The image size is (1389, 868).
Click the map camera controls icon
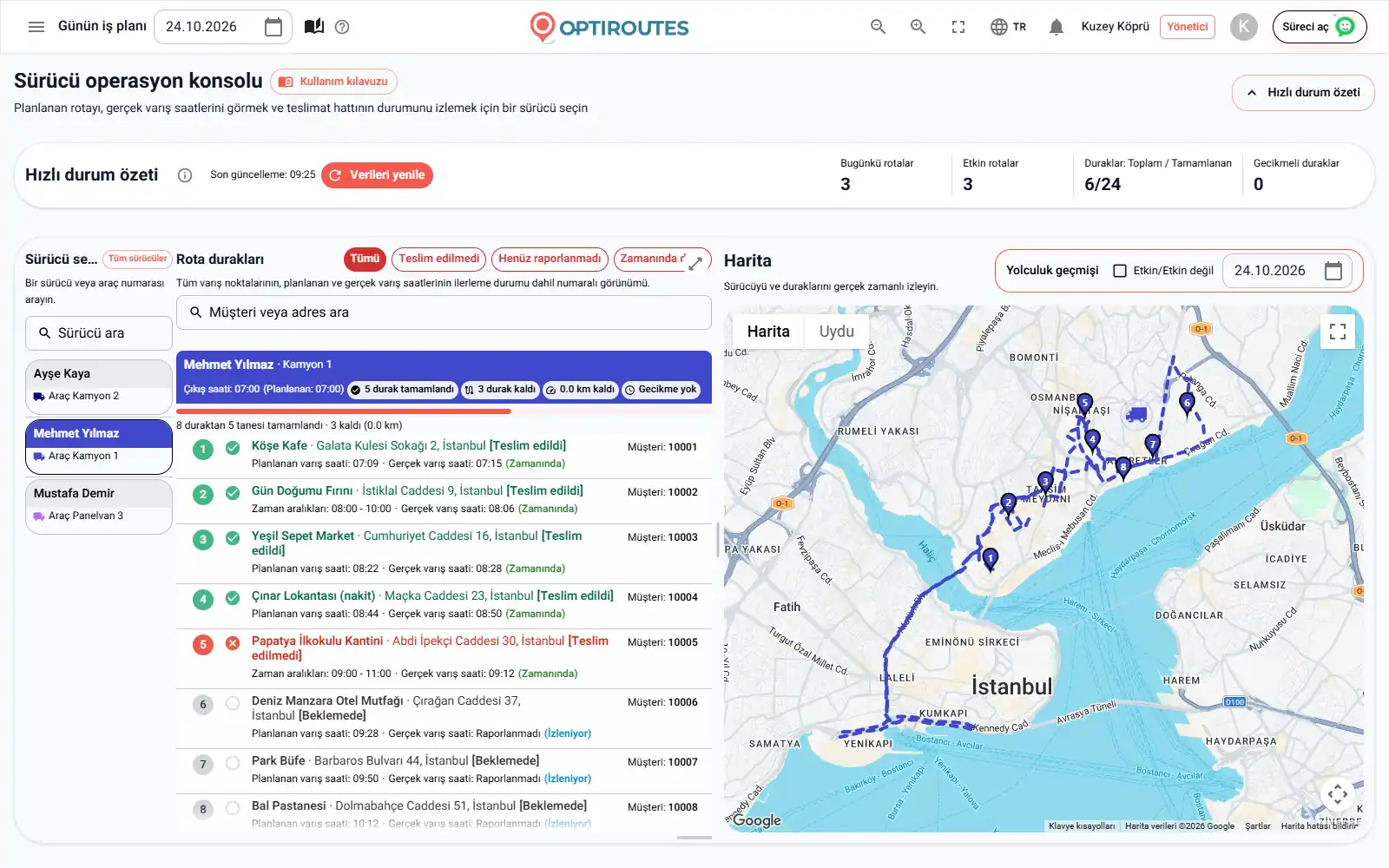[x=1338, y=794]
